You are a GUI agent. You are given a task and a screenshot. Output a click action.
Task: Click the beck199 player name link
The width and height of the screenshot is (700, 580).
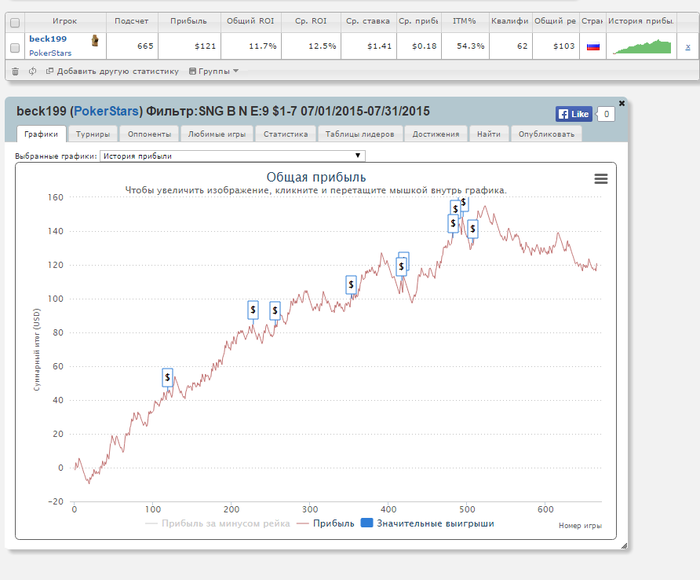[x=48, y=39]
